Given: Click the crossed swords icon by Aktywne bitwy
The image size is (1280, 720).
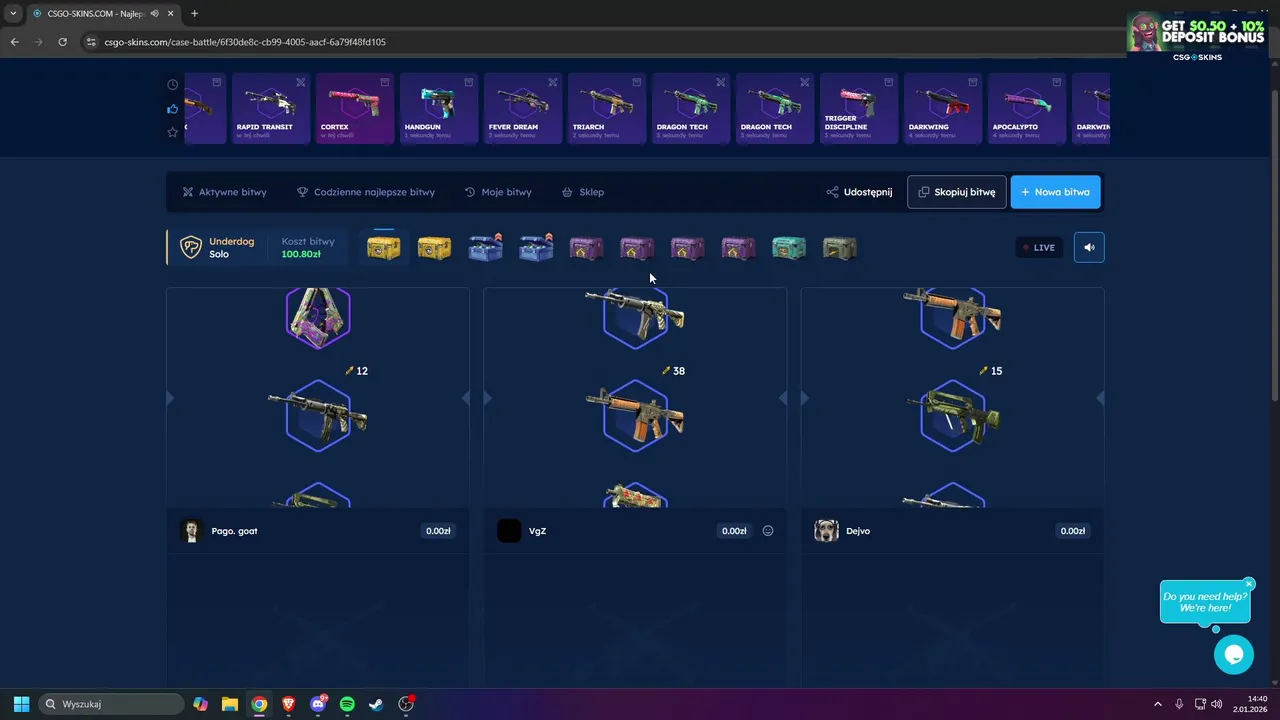Looking at the screenshot, I should click(x=188, y=192).
